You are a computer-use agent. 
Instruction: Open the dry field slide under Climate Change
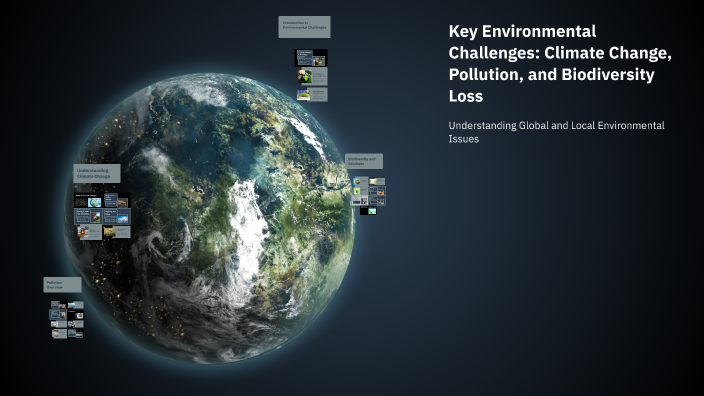pyautogui.click(x=117, y=232)
